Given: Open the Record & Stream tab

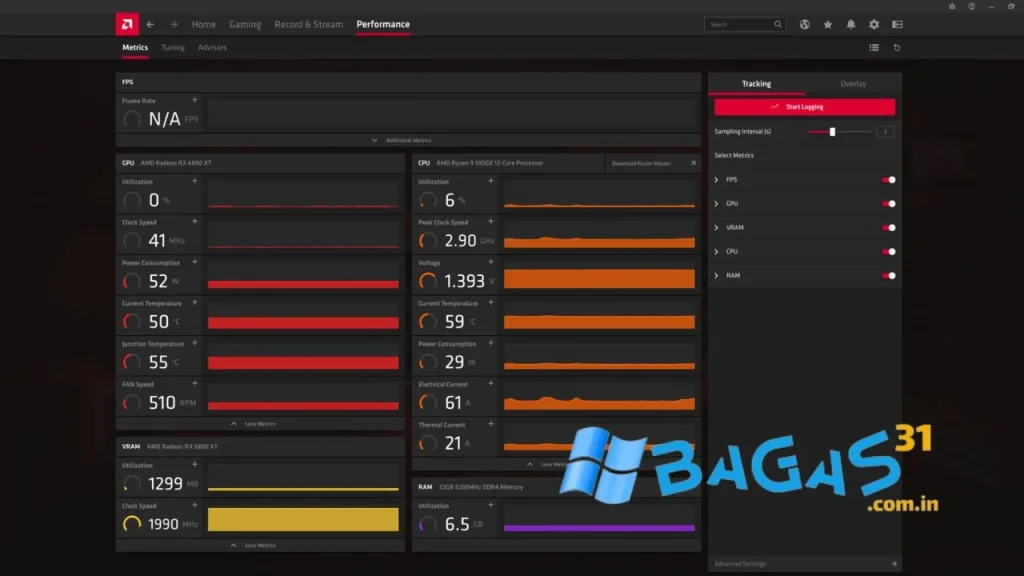Looking at the screenshot, I should (308, 24).
